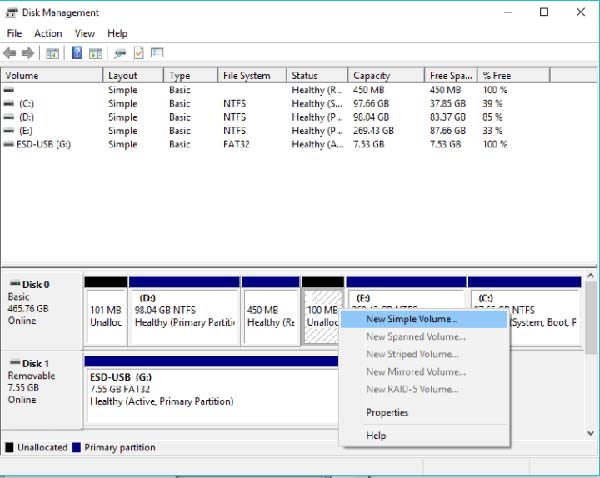
Task: Click the checkmark Properties toolbar icon
Action: pyautogui.click(x=139, y=53)
